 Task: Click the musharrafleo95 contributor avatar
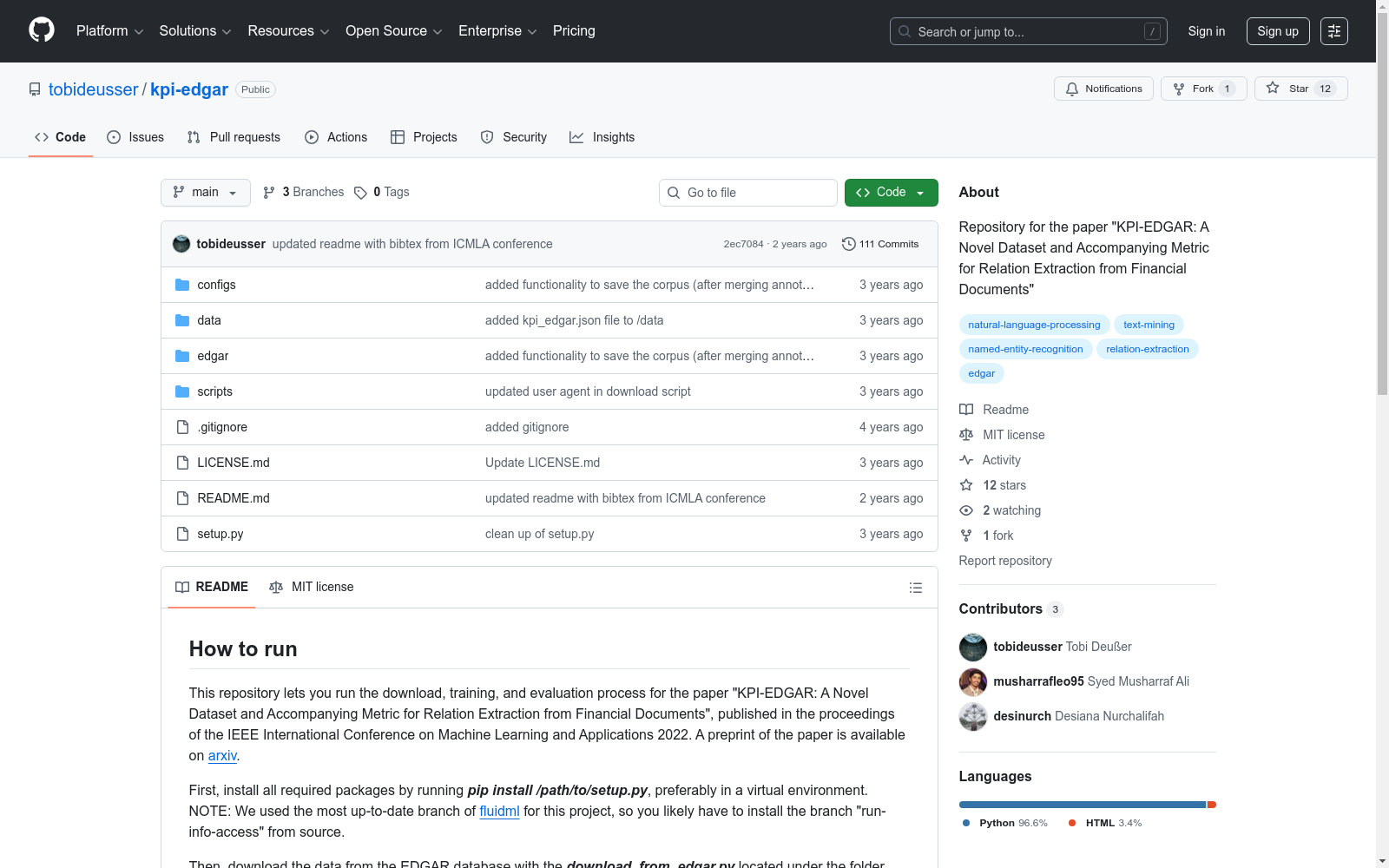coord(973,681)
